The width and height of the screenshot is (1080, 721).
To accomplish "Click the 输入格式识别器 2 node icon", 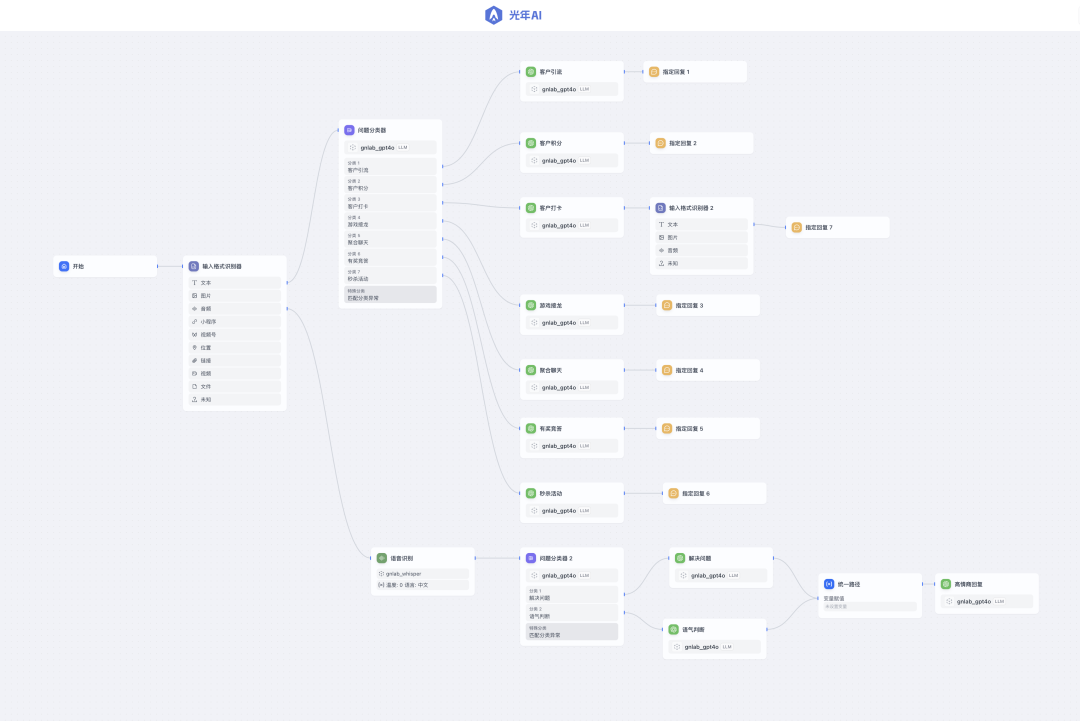I will [x=661, y=208].
